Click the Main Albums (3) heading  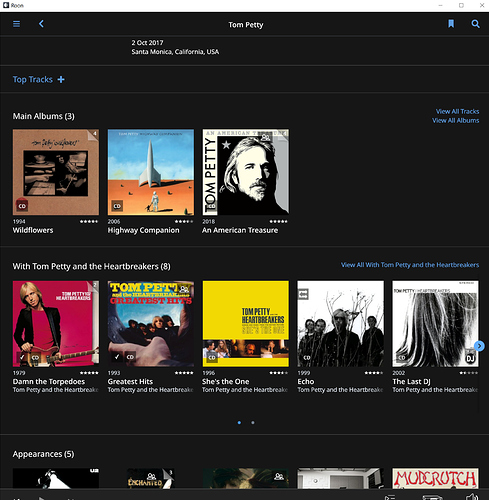click(44, 116)
